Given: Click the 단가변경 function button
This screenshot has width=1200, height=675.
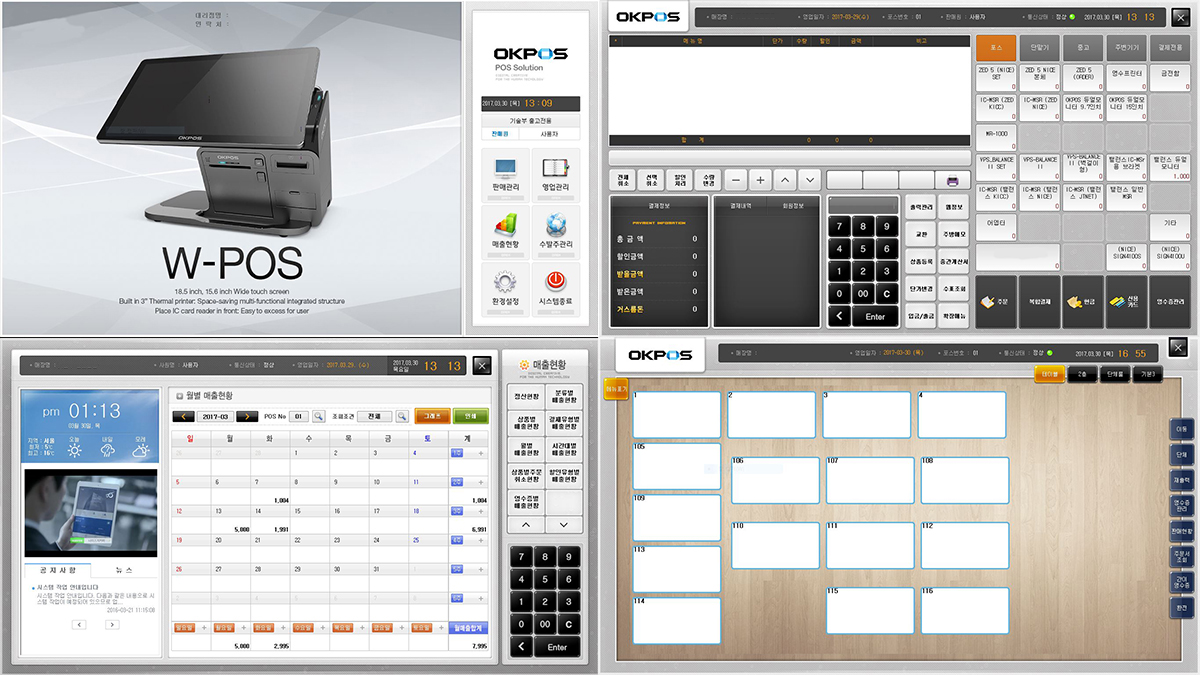Looking at the screenshot, I should pyautogui.click(x=921, y=289).
